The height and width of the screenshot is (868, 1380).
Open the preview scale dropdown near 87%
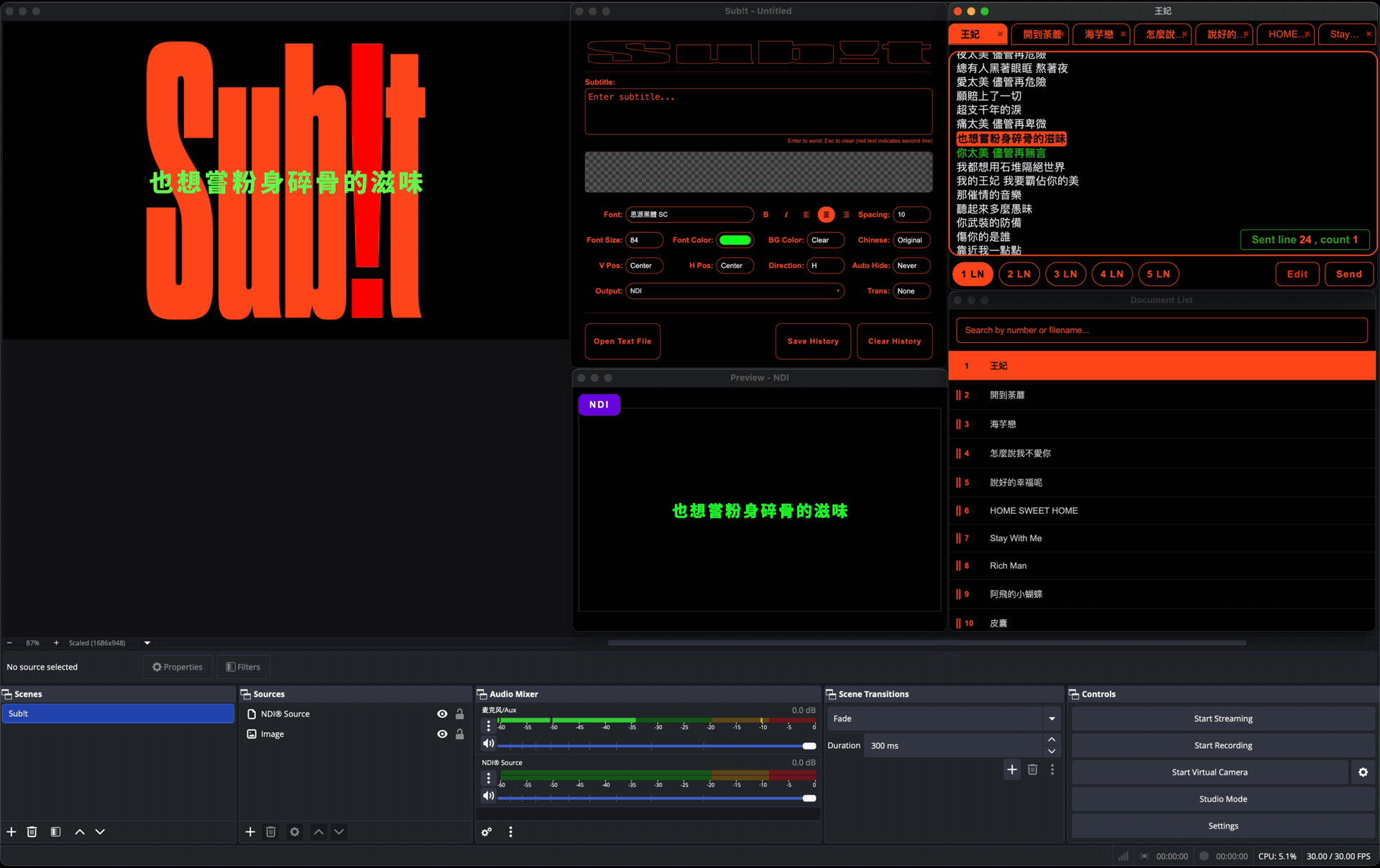(x=147, y=642)
